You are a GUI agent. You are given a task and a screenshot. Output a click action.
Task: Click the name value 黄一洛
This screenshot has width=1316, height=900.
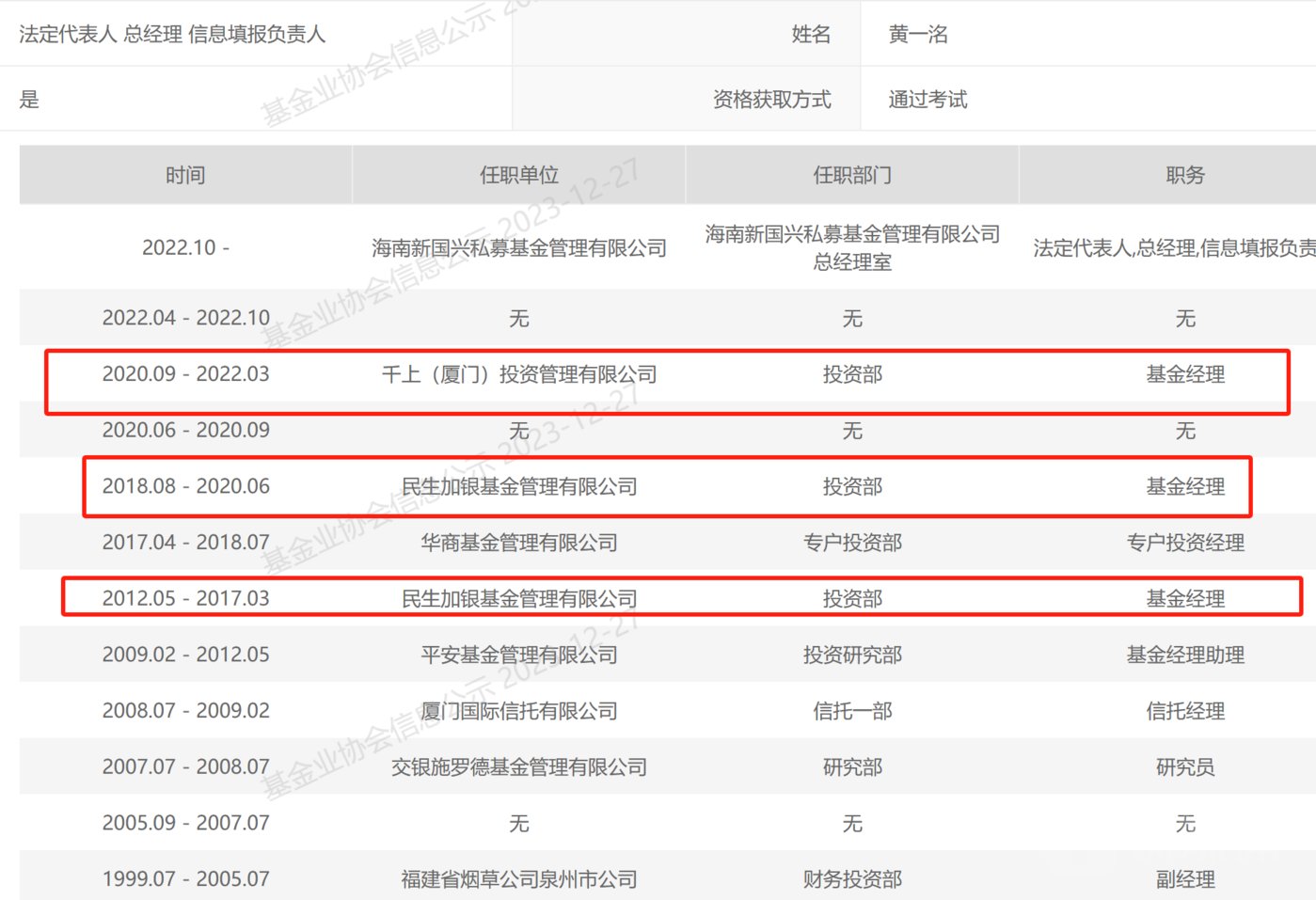(918, 35)
